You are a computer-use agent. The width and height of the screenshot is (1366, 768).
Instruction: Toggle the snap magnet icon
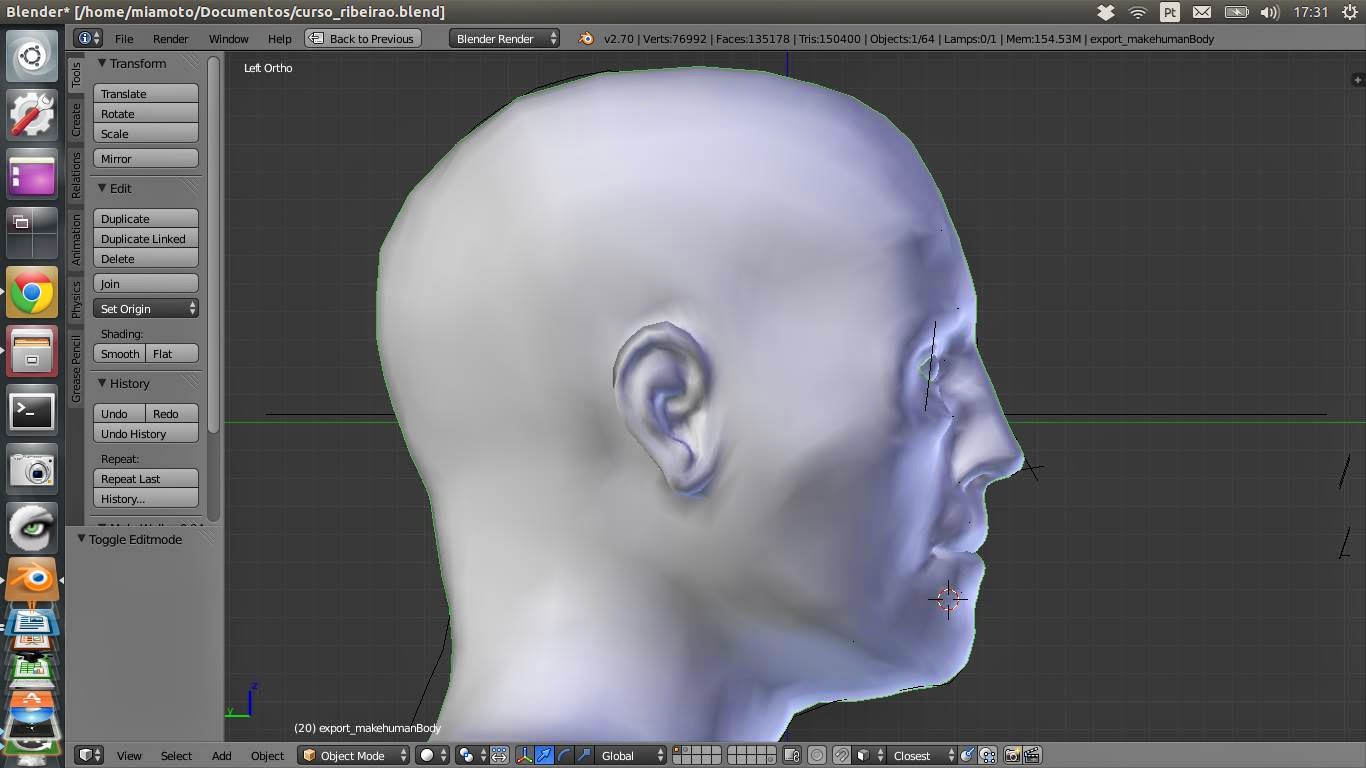(842, 755)
